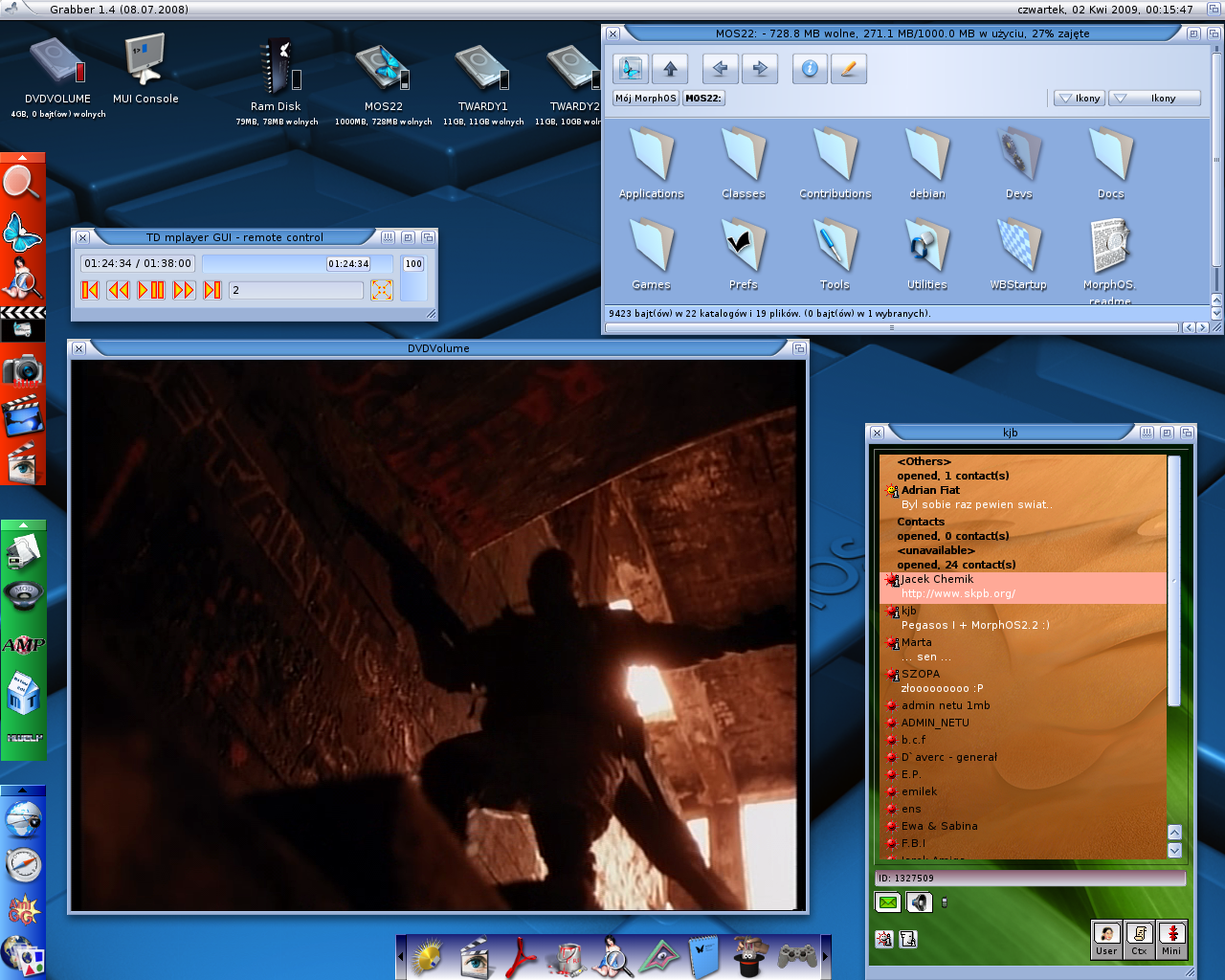The image size is (1225, 980).
Task: Open the MOS22 disk on desktop
Action: [383, 69]
